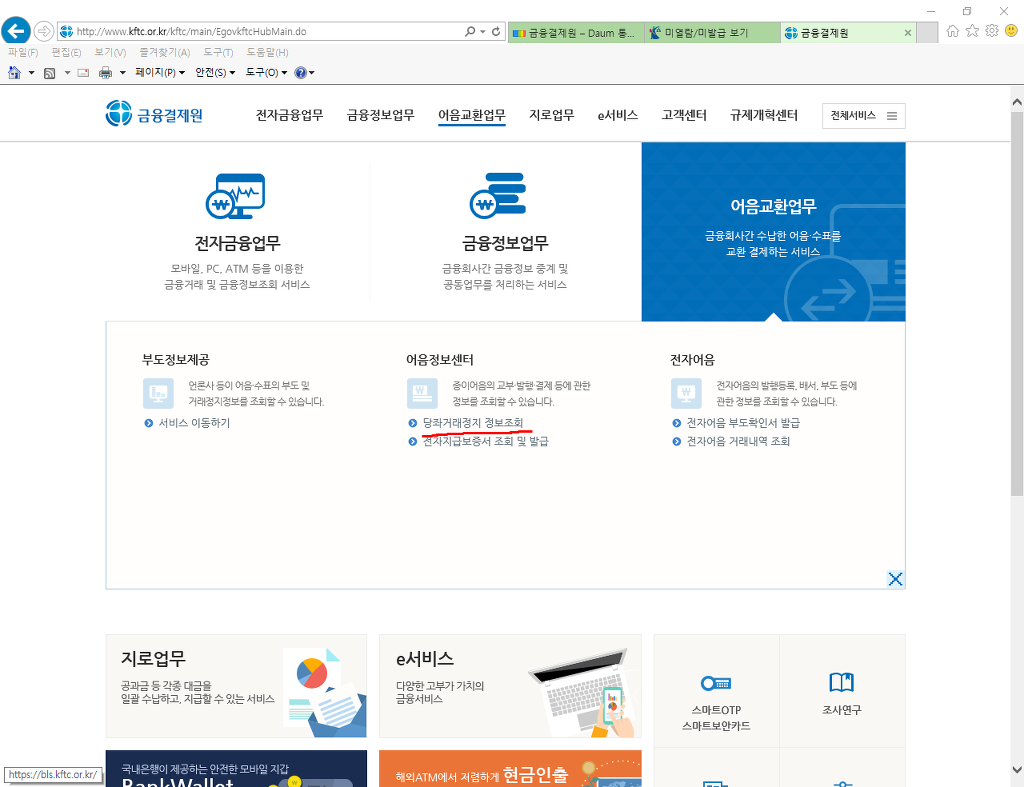Click the help question mark icon
This screenshot has height=787, width=1024.
(300, 72)
